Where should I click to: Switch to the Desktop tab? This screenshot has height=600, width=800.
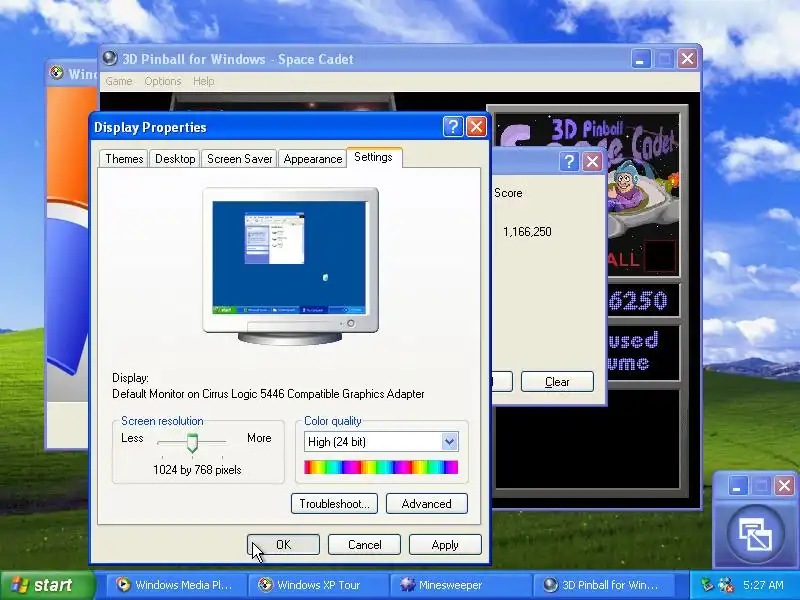pos(175,159)
